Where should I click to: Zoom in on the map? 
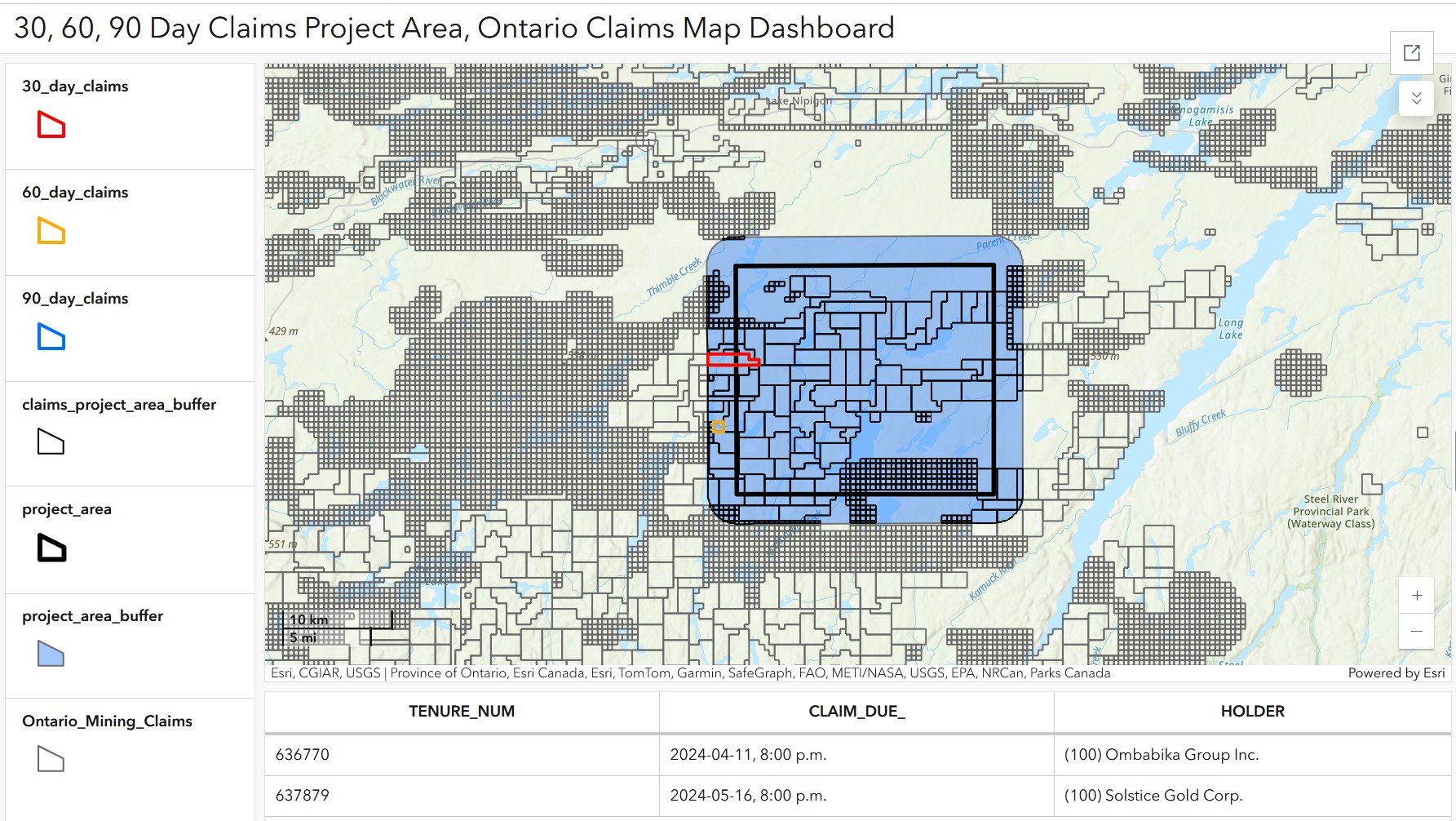1417,596
